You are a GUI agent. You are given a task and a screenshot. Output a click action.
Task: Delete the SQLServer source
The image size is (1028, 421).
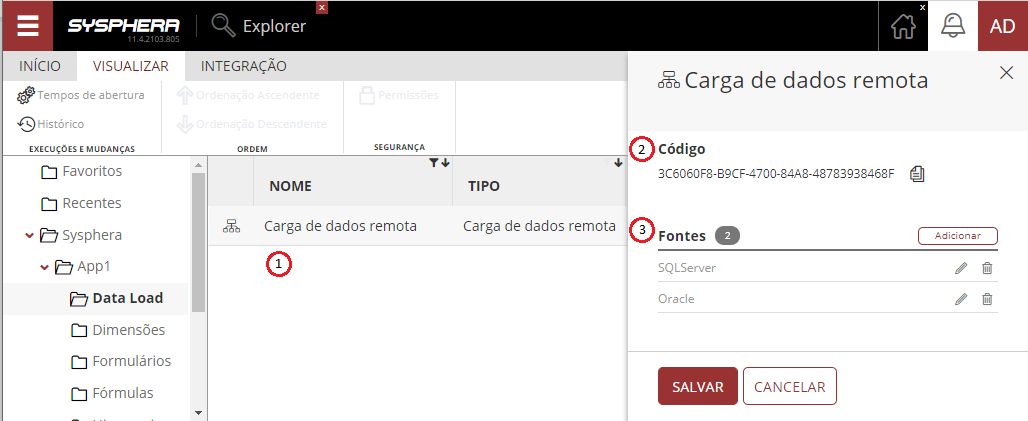(x=987, y=268)
